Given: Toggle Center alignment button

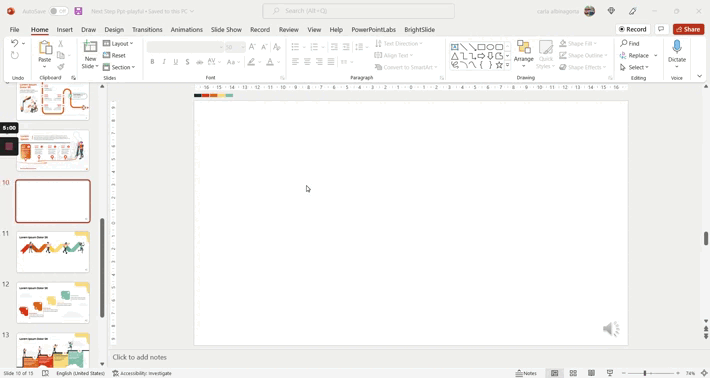Looking at the screenshot, I should (307, 62).
